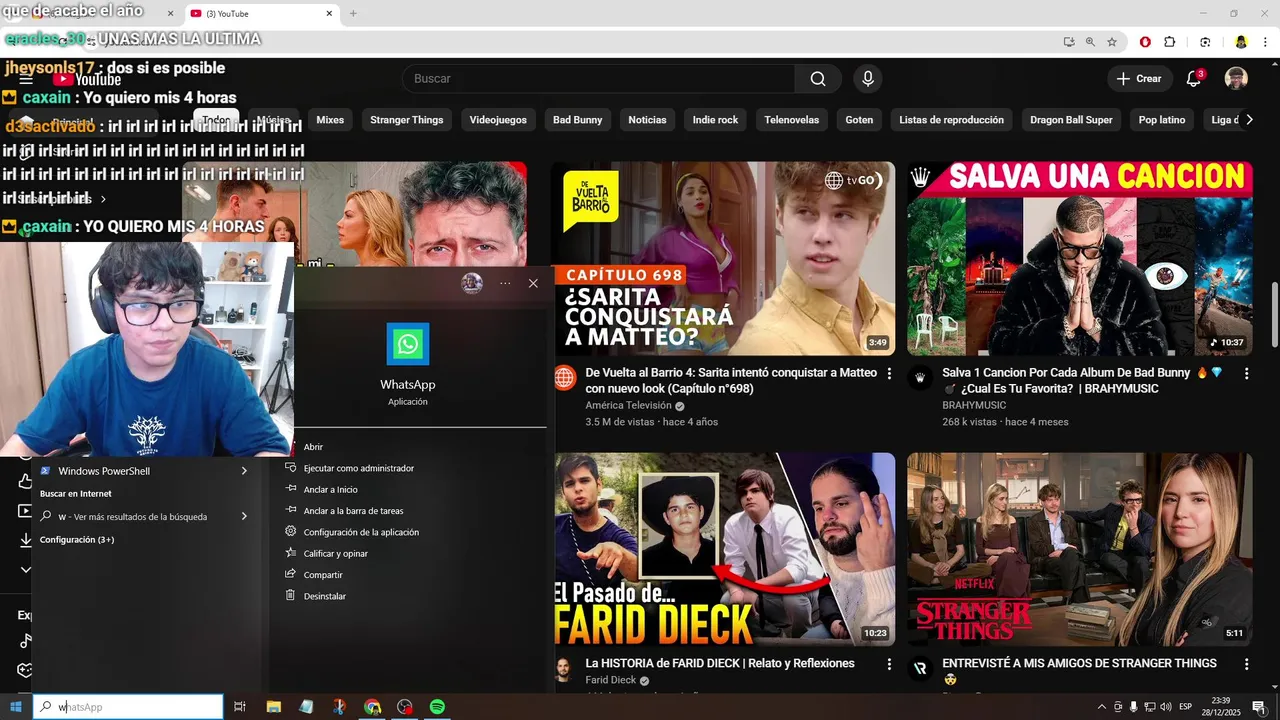Click the Chrome zoom magnifier icon
This screenshot has height=720, width=1280.
(x=1090, y=42)
